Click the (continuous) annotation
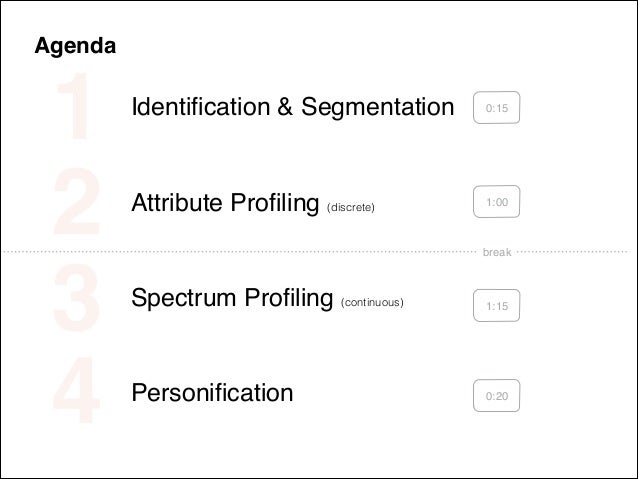Image resolution: width=638 pixels, height=479 pixels. click(372, 301)
